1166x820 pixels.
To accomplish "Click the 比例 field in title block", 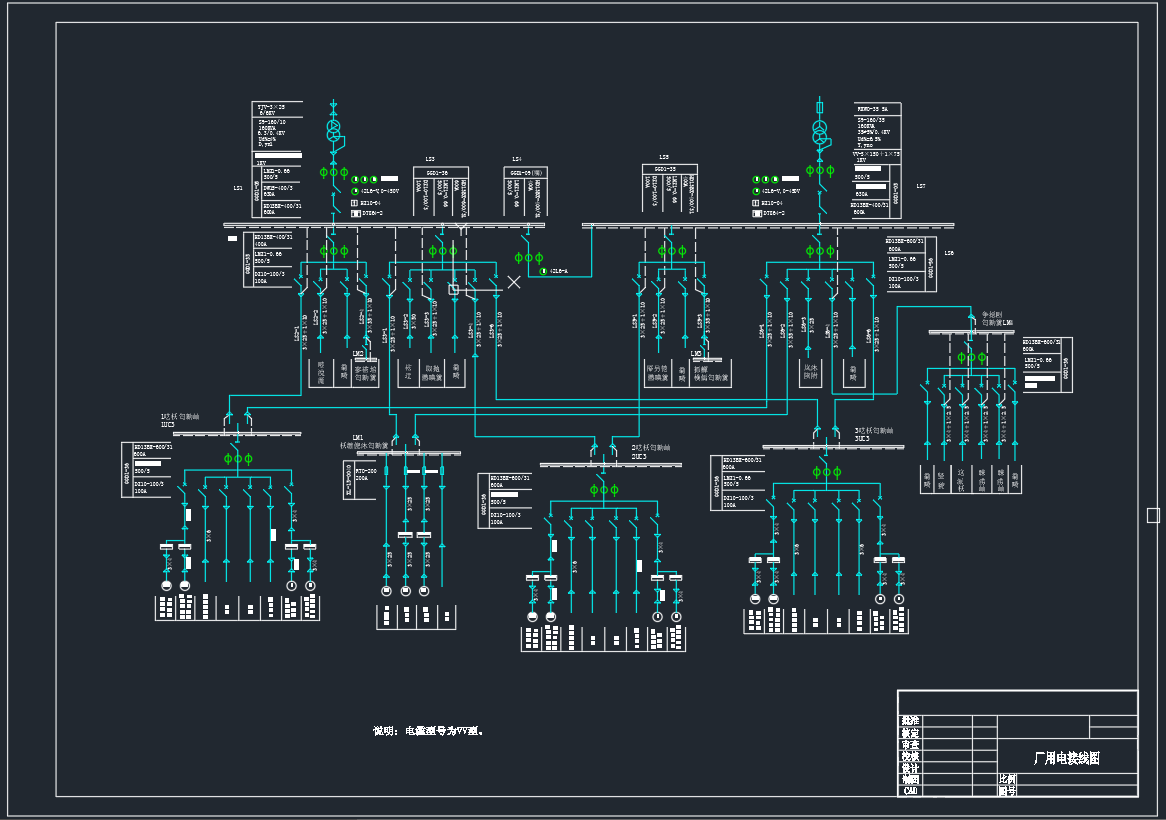I will pyautogui.click(x=1007, y=778).
